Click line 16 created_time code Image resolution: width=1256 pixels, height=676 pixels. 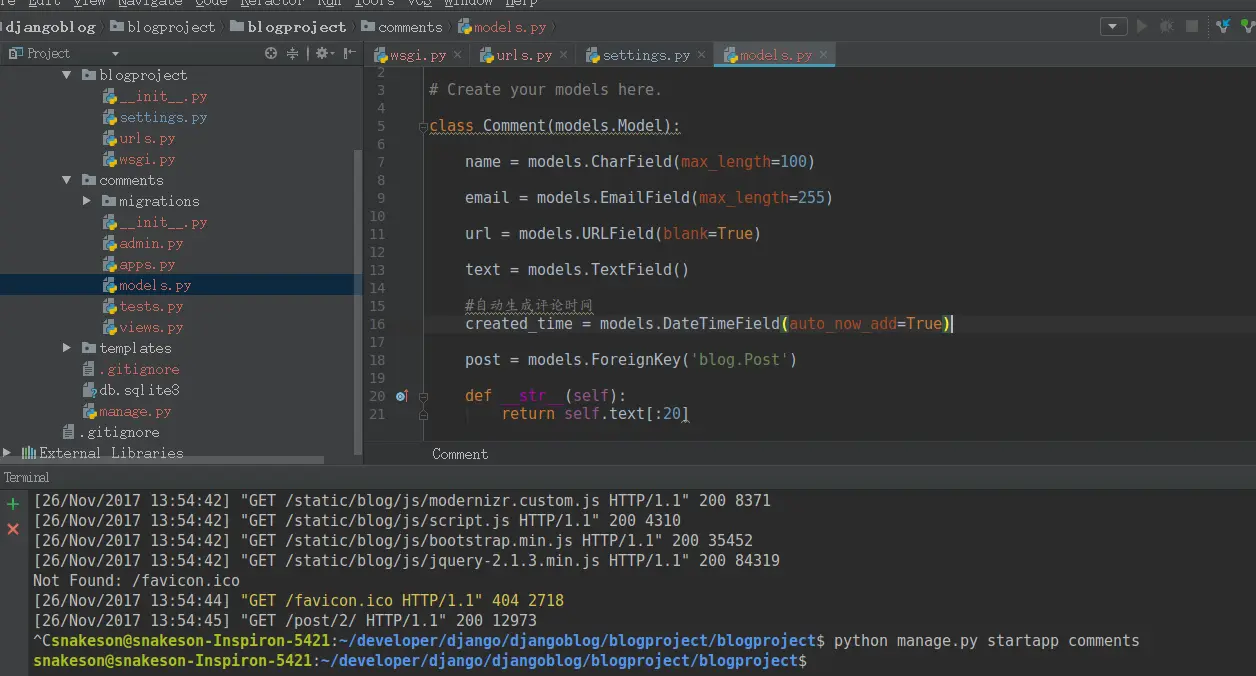(709, 324)
